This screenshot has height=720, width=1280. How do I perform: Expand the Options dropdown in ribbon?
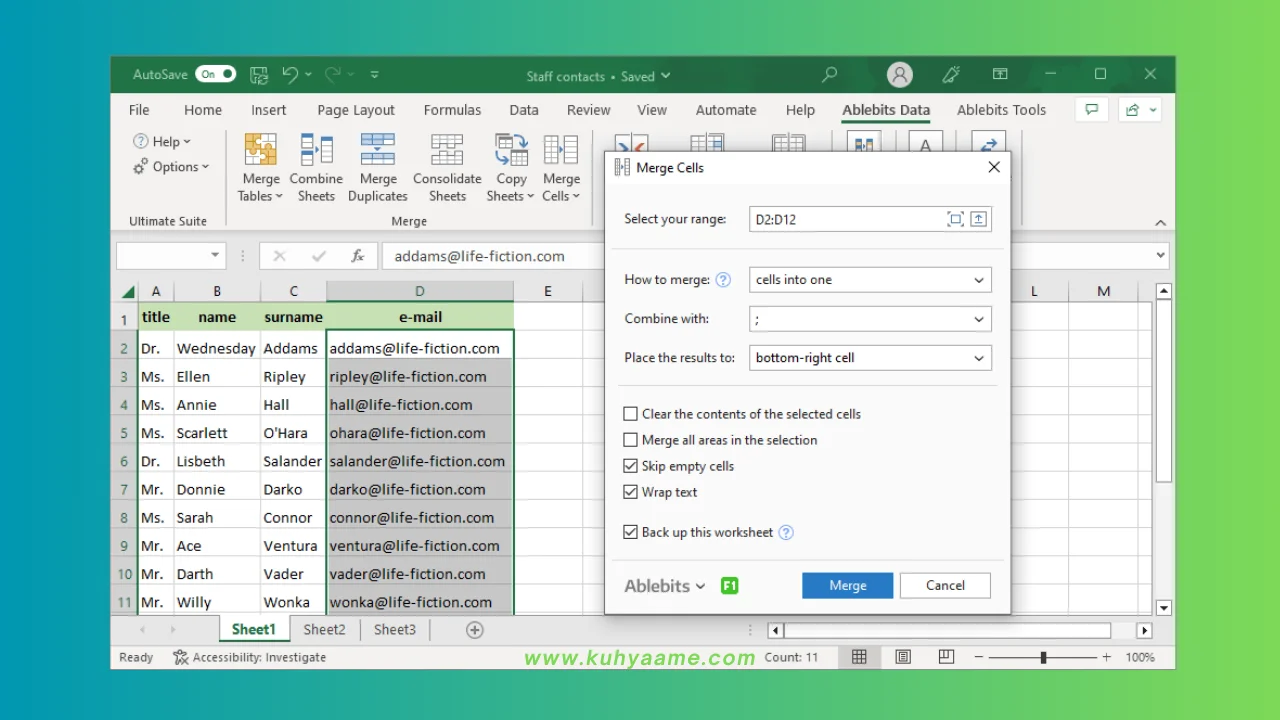[171, 167]
